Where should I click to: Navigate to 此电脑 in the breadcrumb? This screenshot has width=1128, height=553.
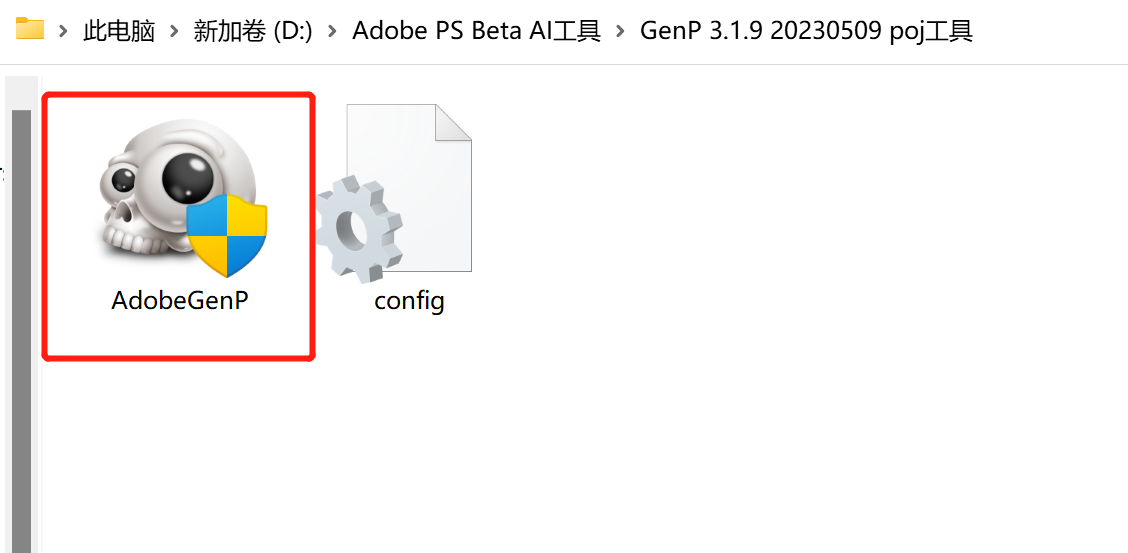click(x=119, y=31)
